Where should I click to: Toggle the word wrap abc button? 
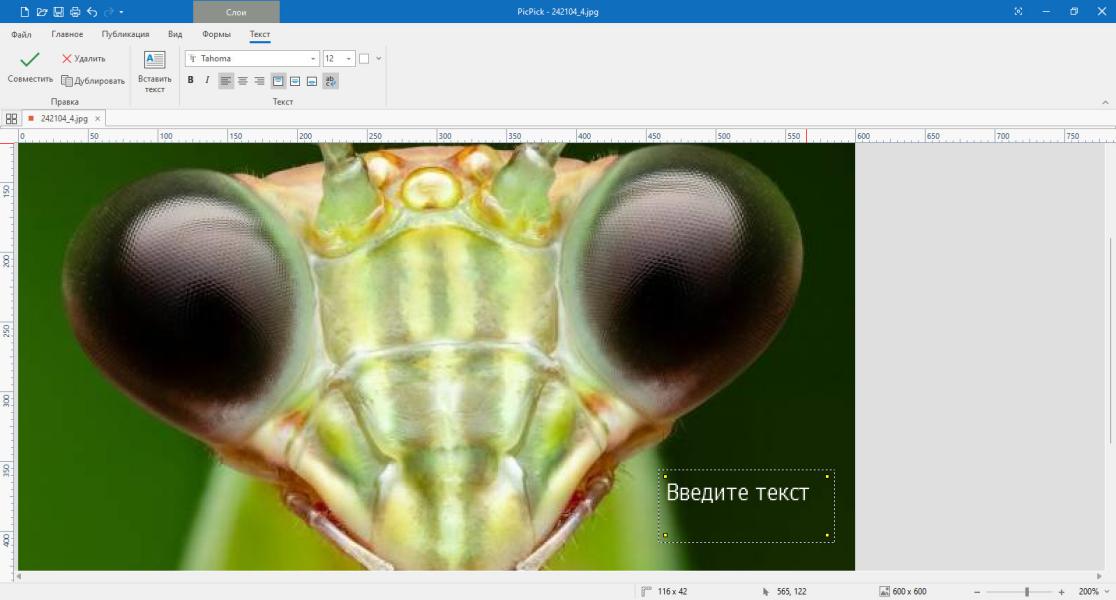tap(330, 81)
